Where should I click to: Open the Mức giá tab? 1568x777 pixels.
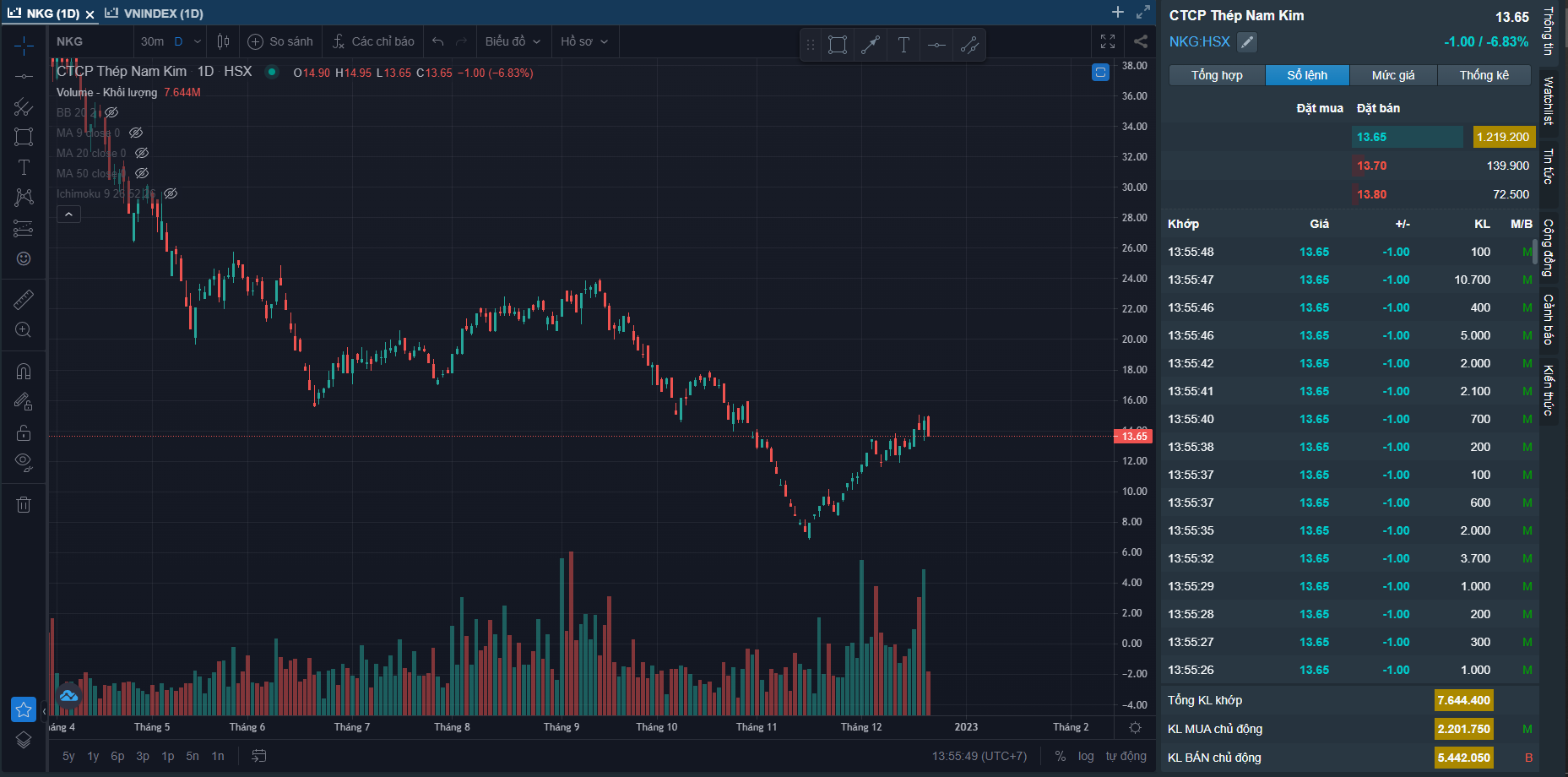(1392, 75)
